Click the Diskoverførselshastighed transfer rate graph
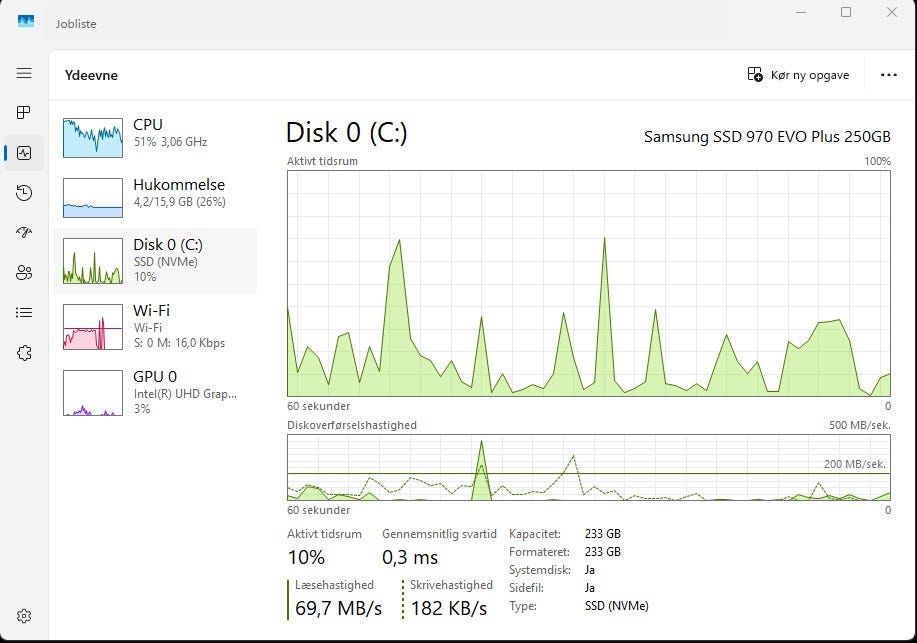 coord(589,467)
